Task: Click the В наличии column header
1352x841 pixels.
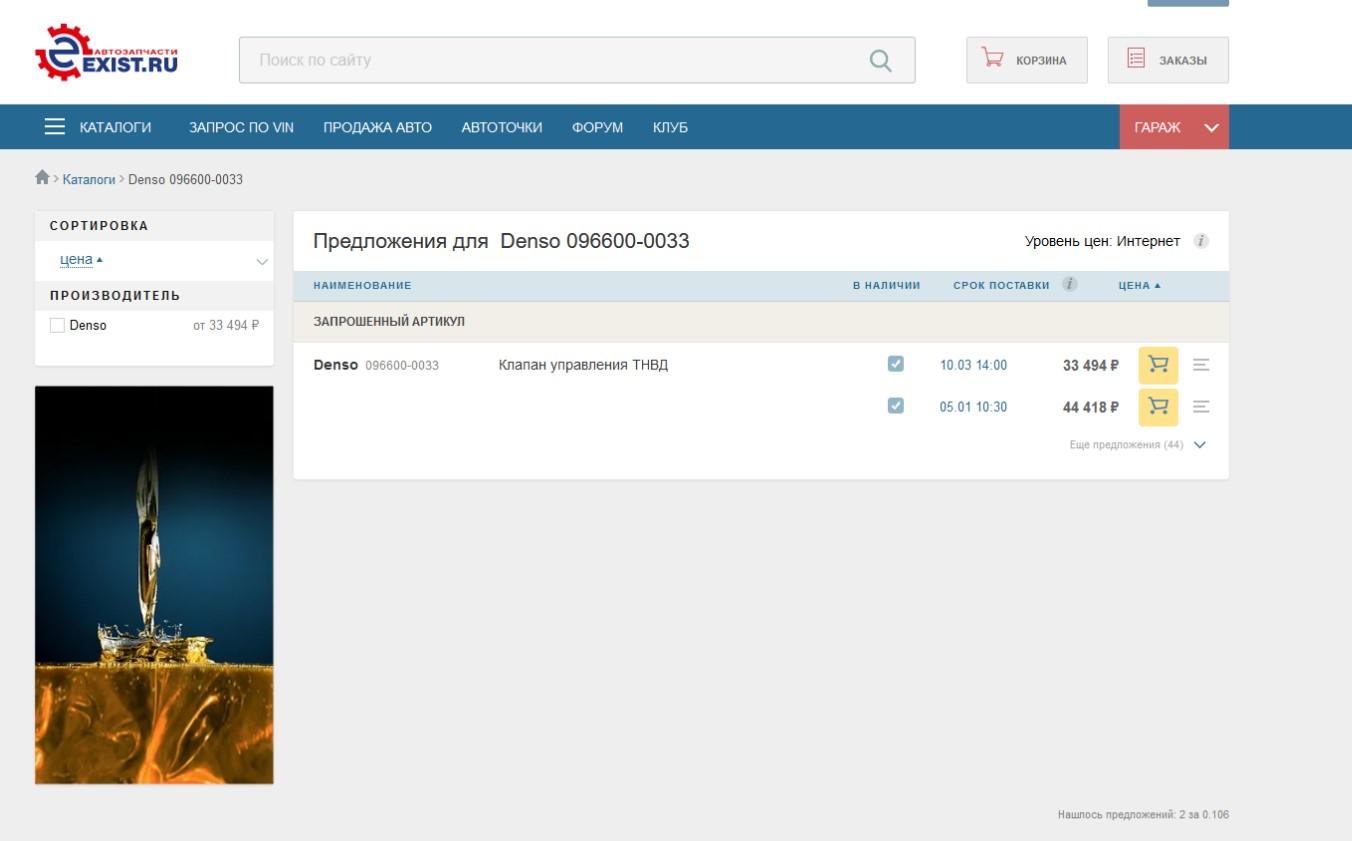Action: click(886, 286)
